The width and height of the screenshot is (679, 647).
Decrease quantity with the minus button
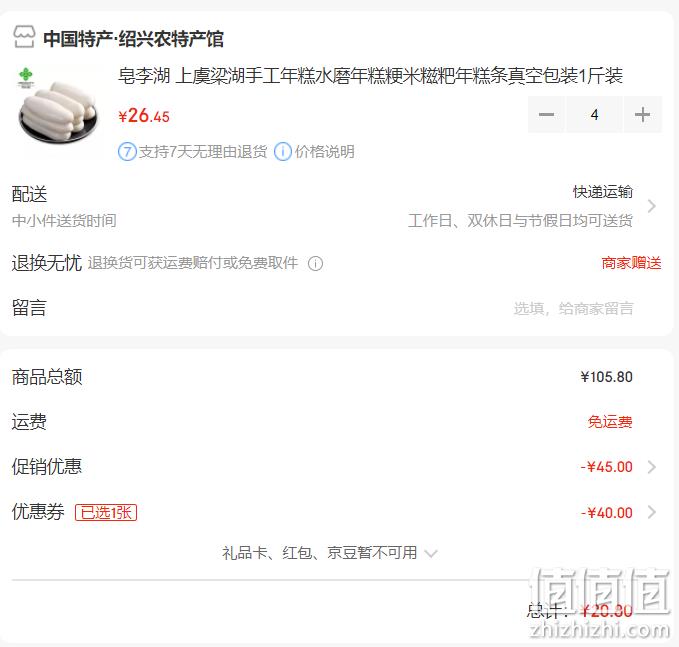tap(546, 115)
